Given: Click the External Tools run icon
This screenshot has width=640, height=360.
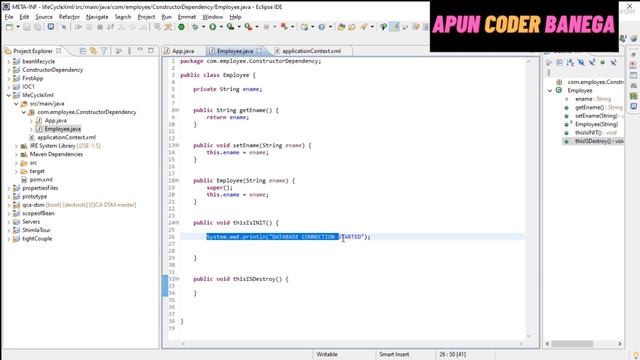Looking at the screenshot, I should tap(248, 27).
